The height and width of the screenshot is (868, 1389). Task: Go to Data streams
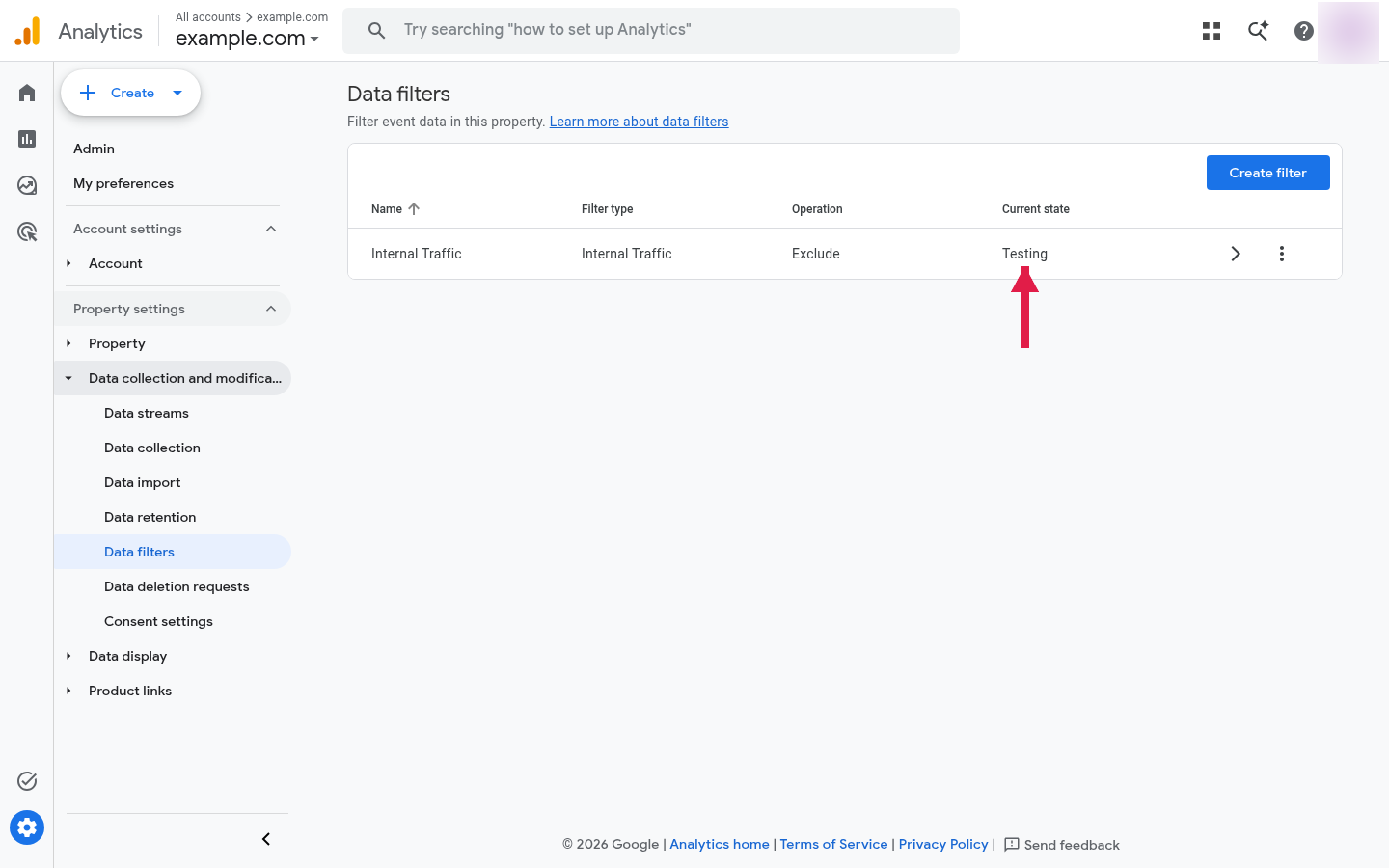[147, 413]
